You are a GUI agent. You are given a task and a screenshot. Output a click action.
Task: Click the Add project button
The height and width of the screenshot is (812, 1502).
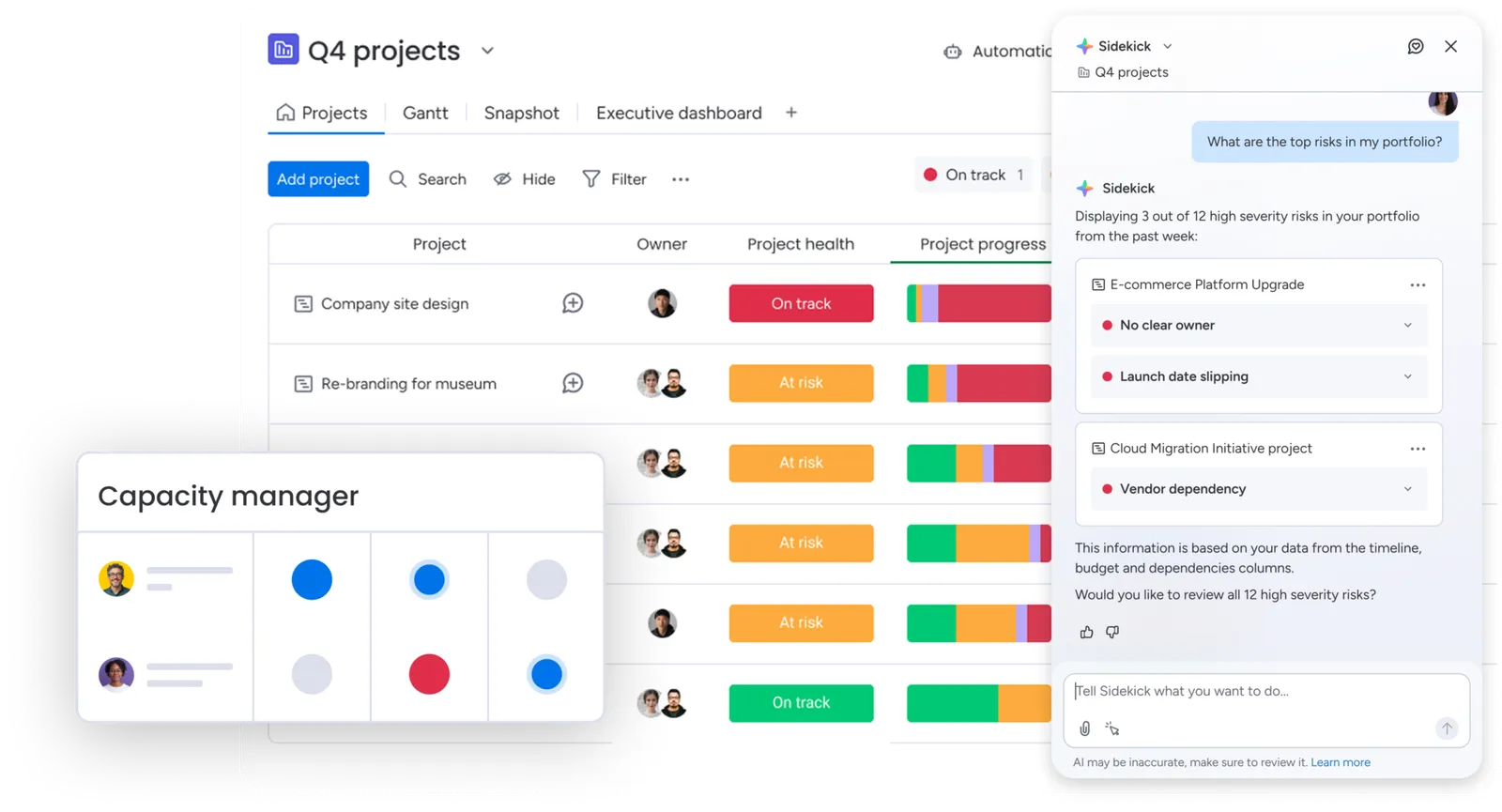pos(318,178)
